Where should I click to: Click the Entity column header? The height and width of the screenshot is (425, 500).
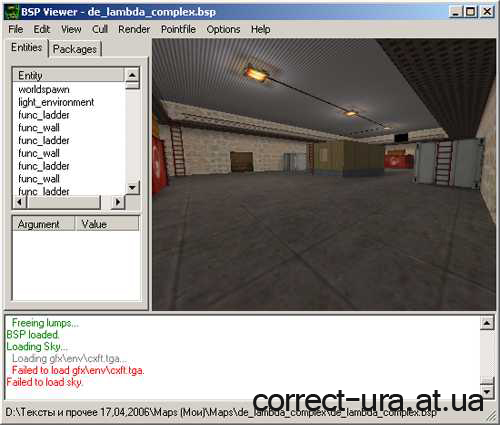[x=68, y=75]
